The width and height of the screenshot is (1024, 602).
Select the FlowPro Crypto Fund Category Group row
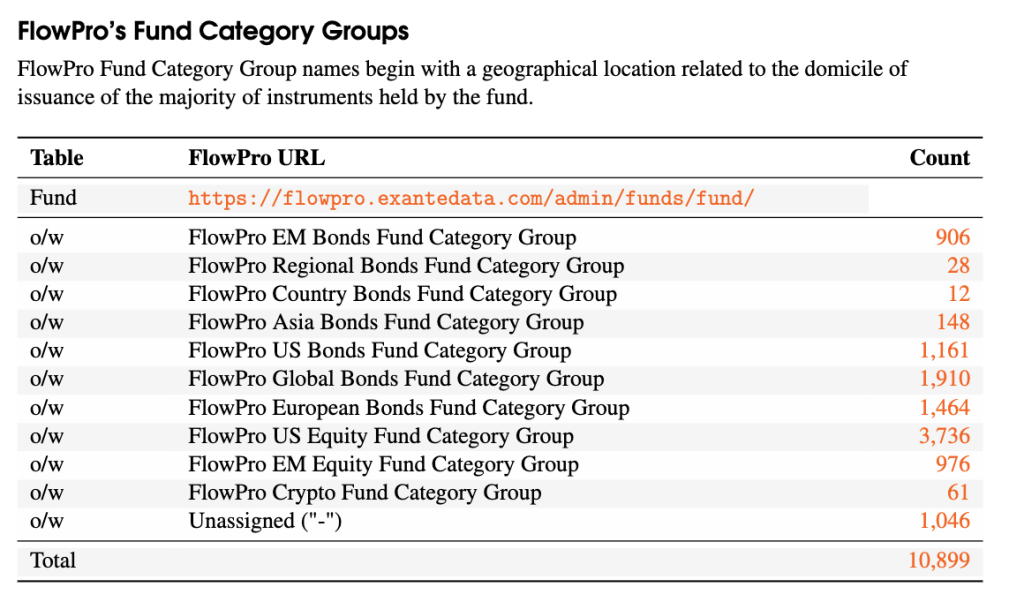coord(365,493)
